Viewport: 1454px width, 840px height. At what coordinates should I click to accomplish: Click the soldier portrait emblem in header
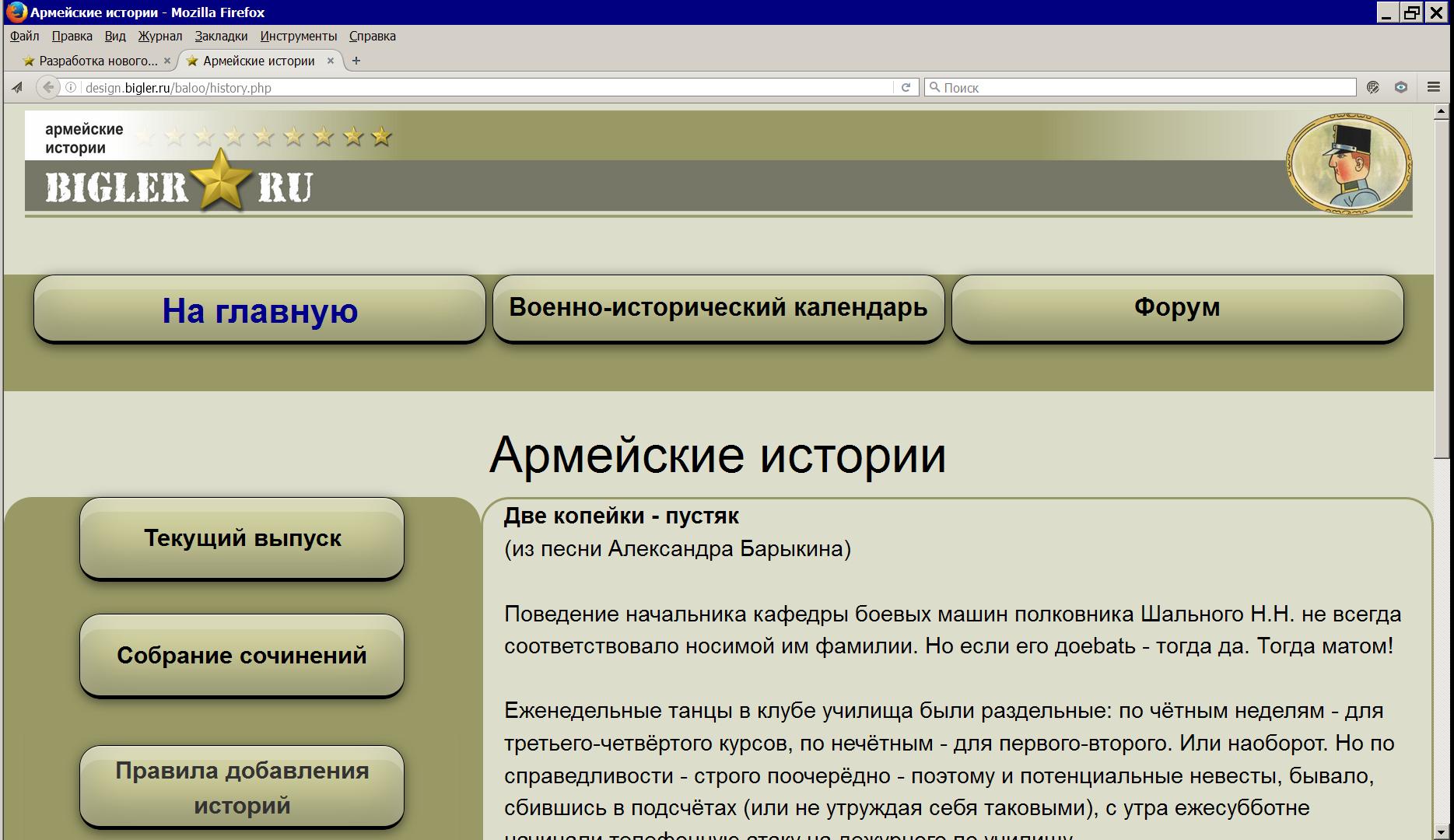[1348, 164]
